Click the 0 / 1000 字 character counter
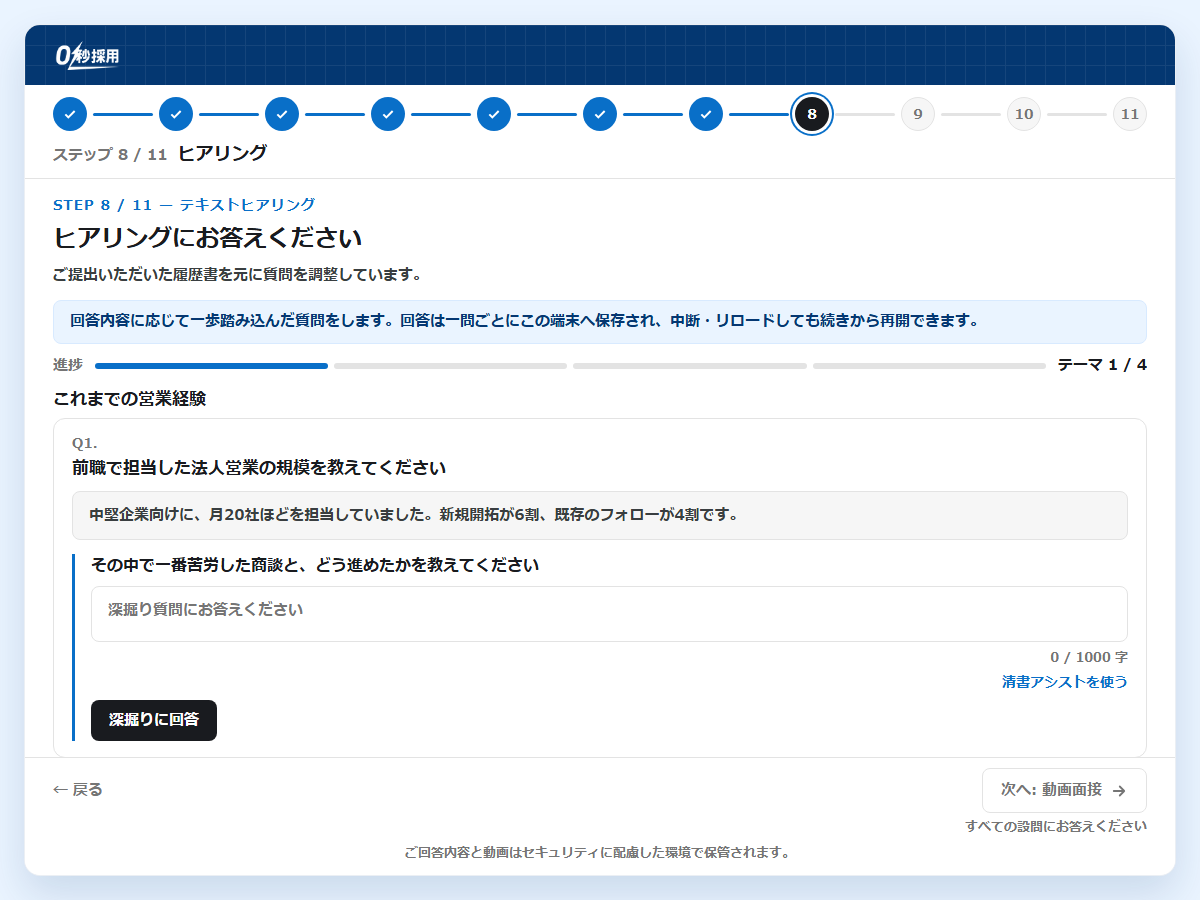The height and width of the screenshot is (900, 1200). pos(1089,657)
